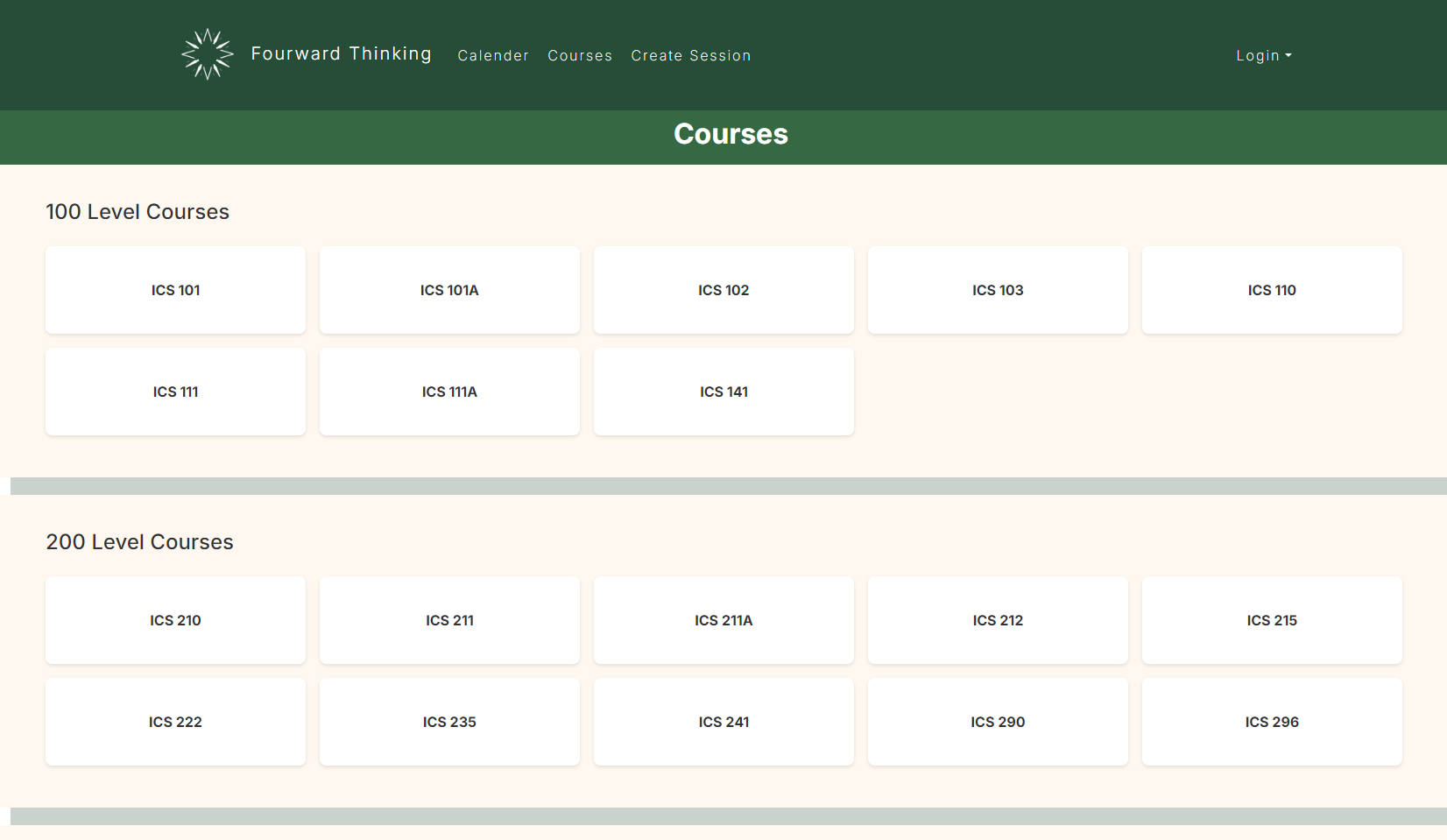Select the ICS 210 course card

coord(175,620)
